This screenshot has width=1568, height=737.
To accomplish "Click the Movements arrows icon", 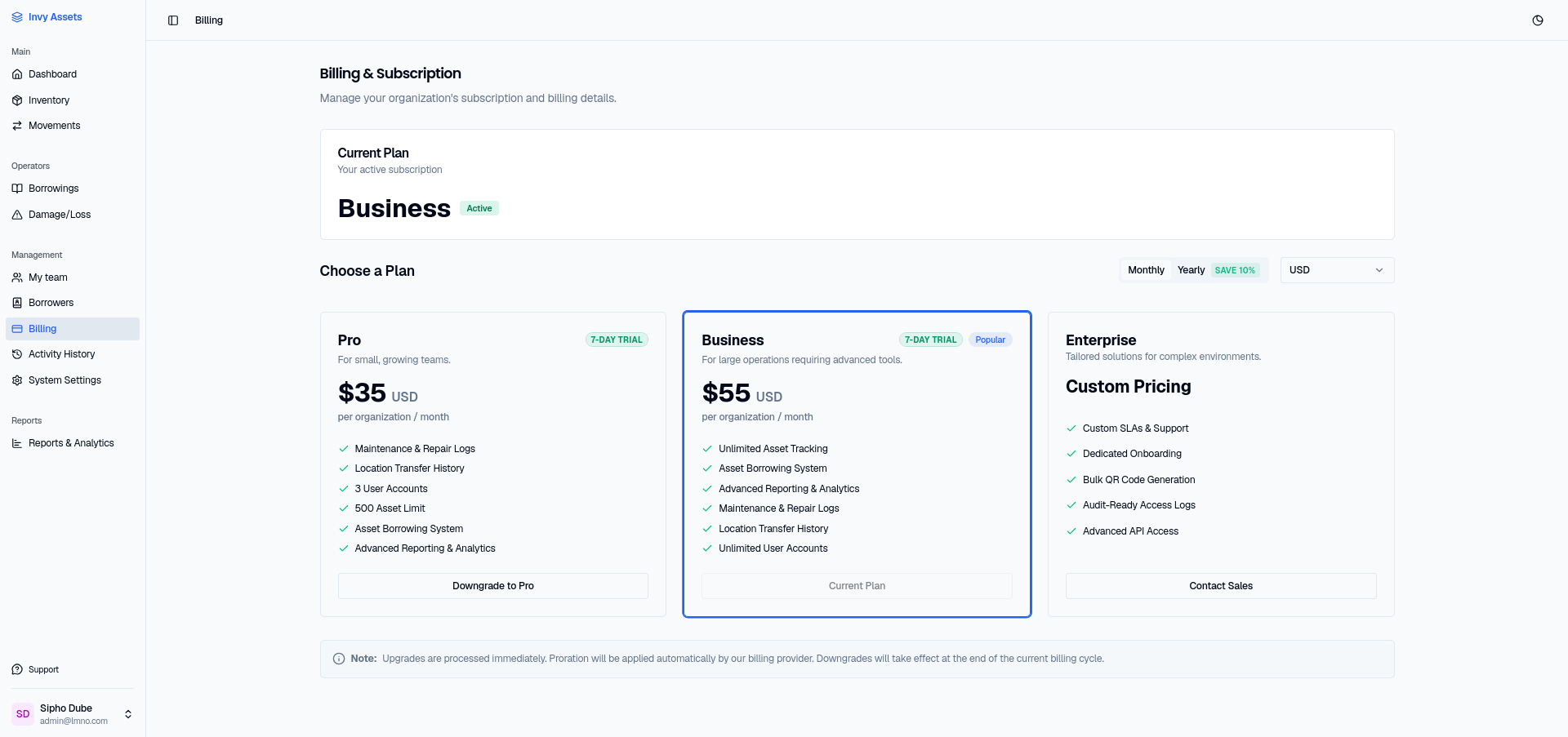I will coord(17,126).
